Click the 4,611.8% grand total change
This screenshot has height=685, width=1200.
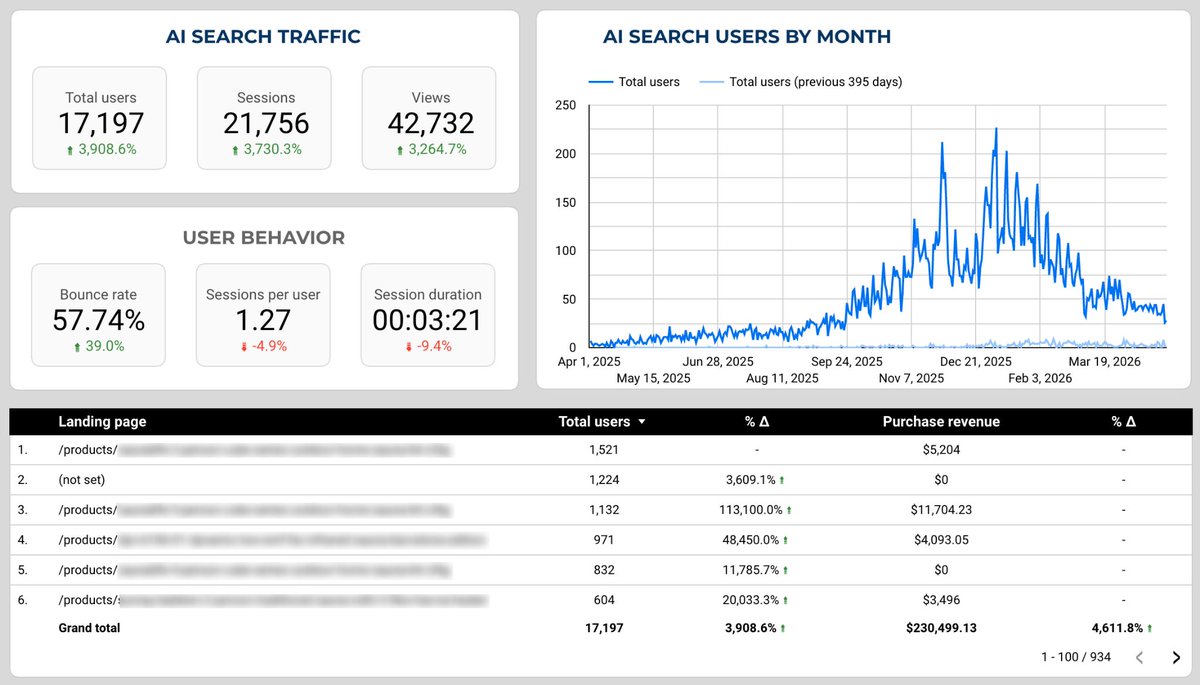click(x=1124, y=628)
